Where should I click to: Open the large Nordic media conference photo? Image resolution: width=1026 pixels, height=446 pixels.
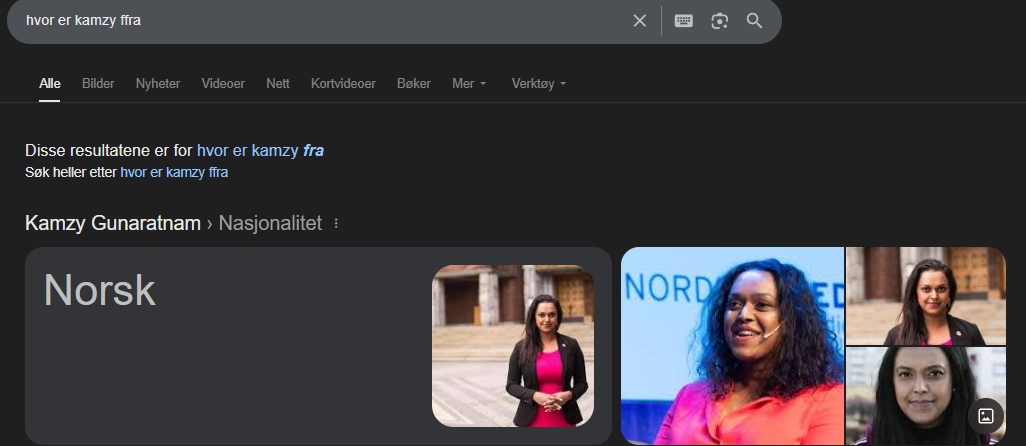pyautogui.click(x=732, y=346)
